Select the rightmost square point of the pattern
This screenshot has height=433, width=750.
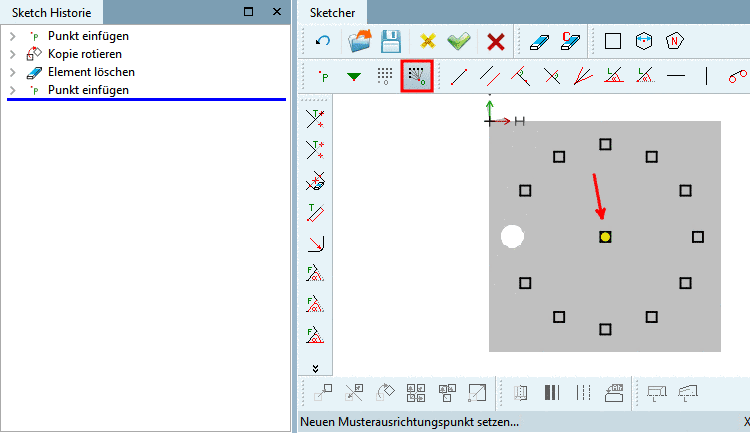[698, 237]
